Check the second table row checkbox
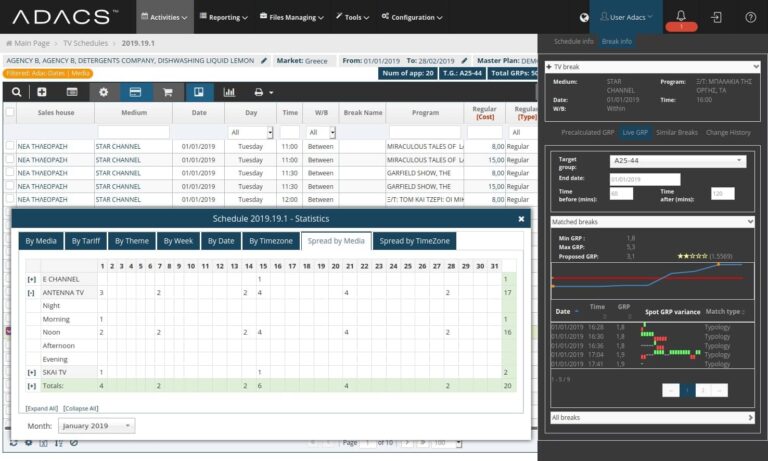Screen dimensions: 768x461 tap(10, 160)
